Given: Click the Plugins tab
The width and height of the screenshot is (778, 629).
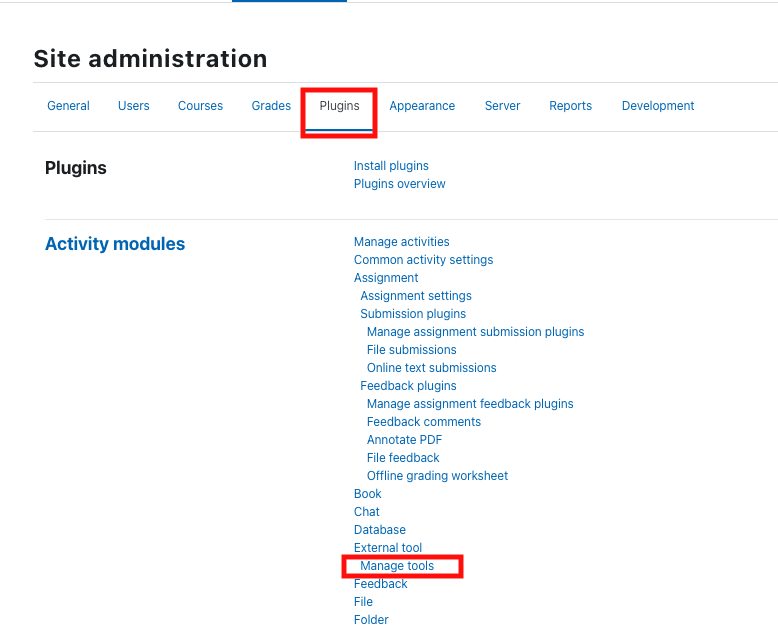Looking at the screenshot, I should [x=339, y=106].
